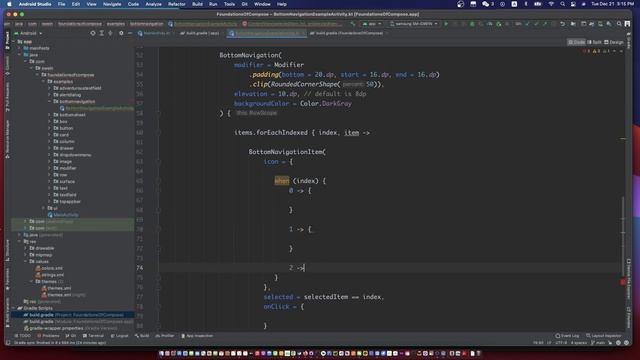Select Opened File target icon in Project panel
This screenshot has width=640, height=360.
click(93, 33)
